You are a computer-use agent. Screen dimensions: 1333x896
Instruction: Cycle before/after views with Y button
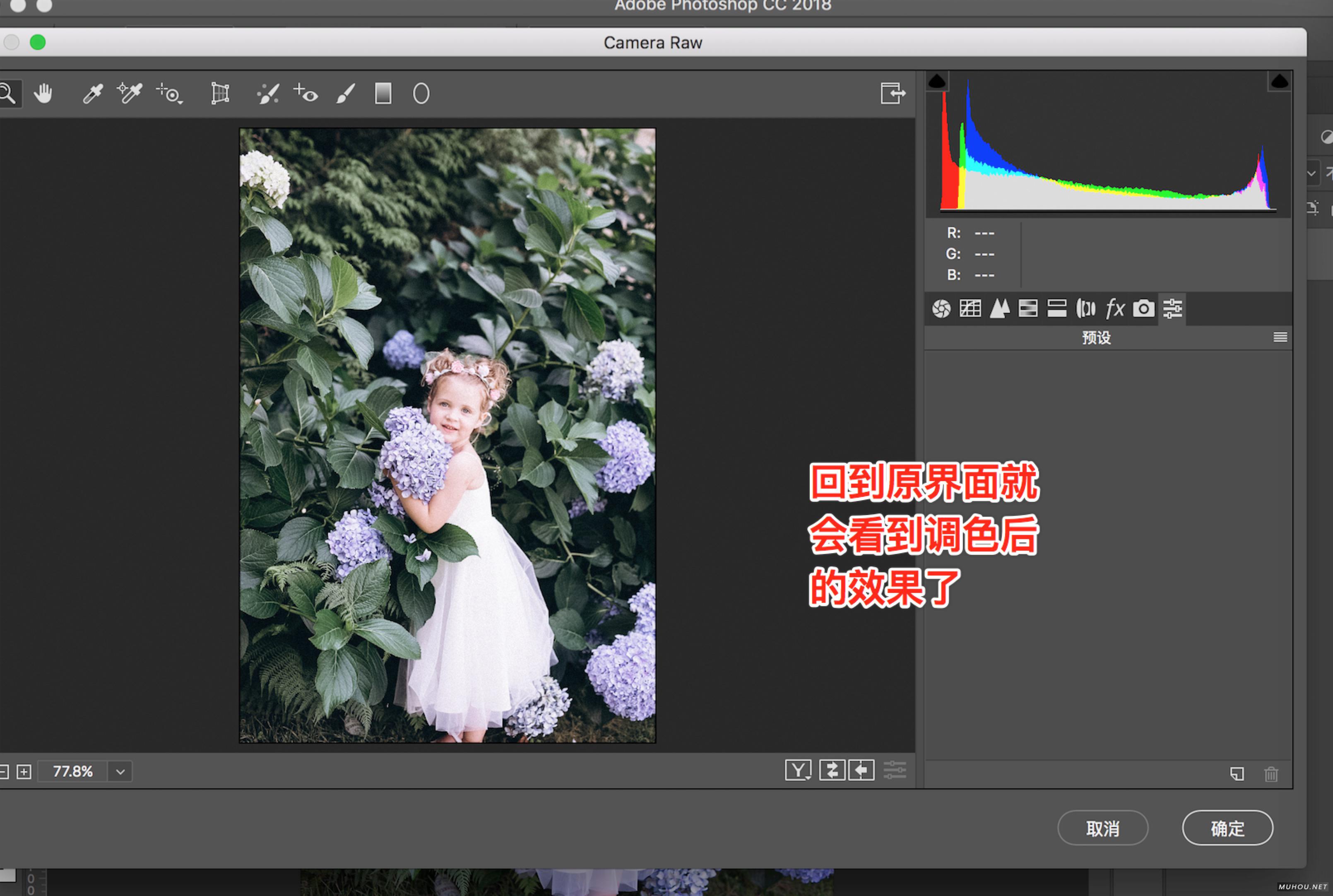(x=798, y=770)
